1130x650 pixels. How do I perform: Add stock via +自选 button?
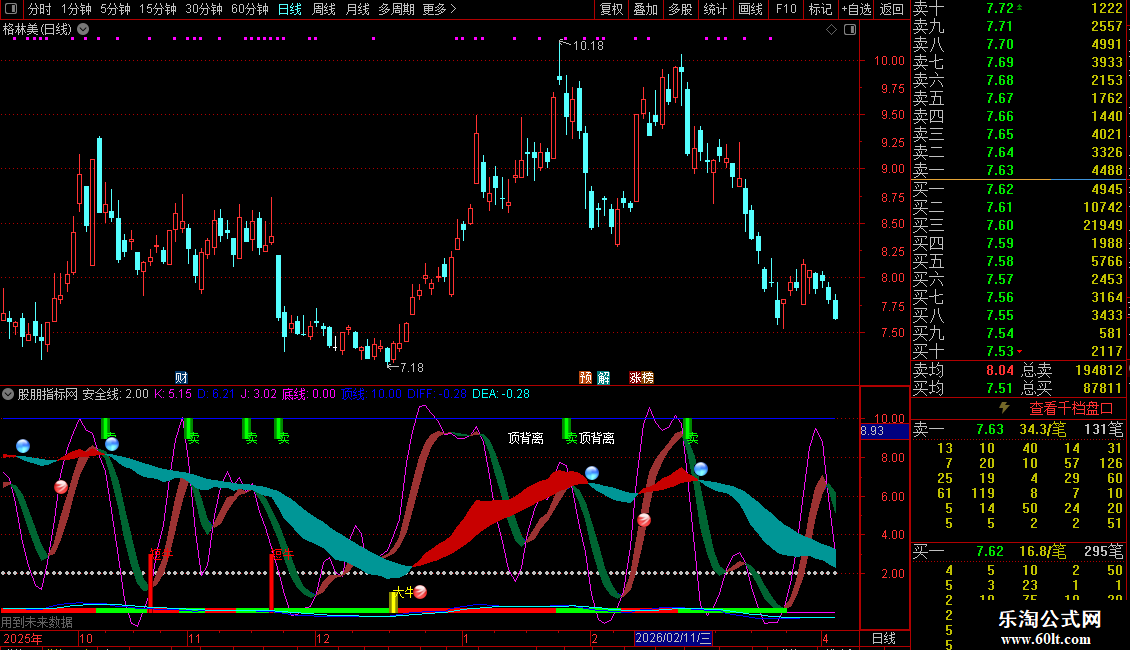pyautogui.click(x=856, y=9)
